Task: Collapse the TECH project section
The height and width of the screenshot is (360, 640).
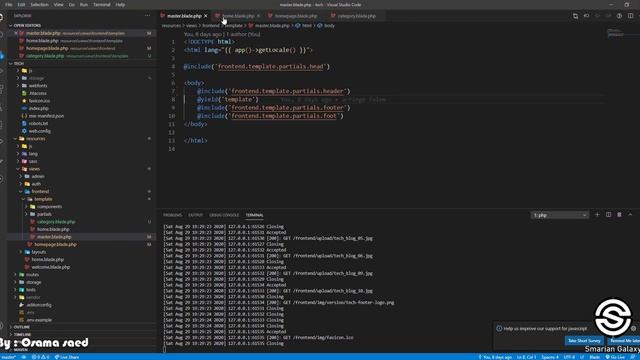Action: [82, 63]
